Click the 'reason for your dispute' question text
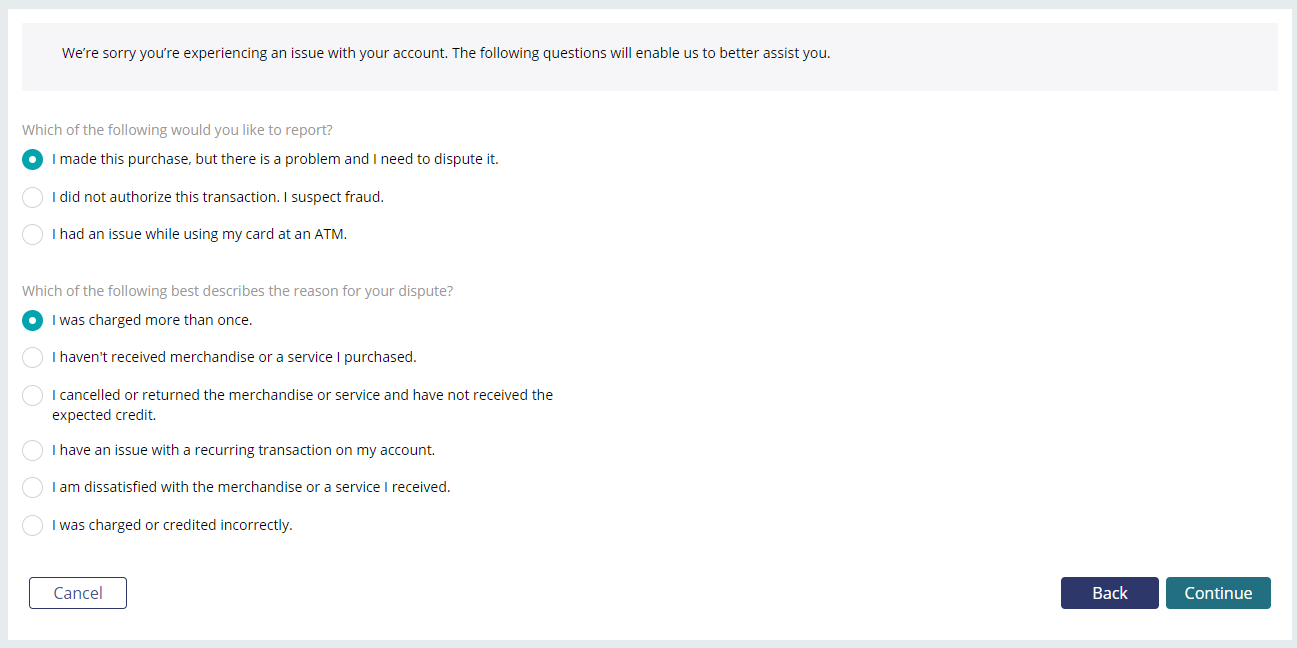 click(373, 291)
